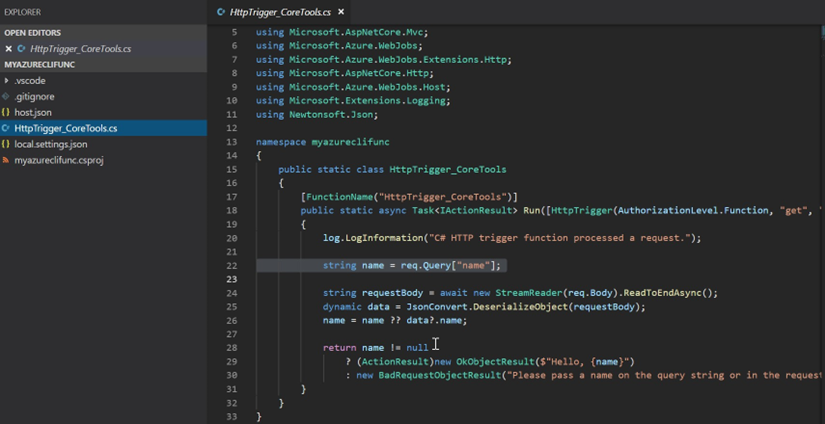Open local.settings.json in the explorer
Image resolution: width=825 pixels, height=424 pixels.
(x=50, y=144)
